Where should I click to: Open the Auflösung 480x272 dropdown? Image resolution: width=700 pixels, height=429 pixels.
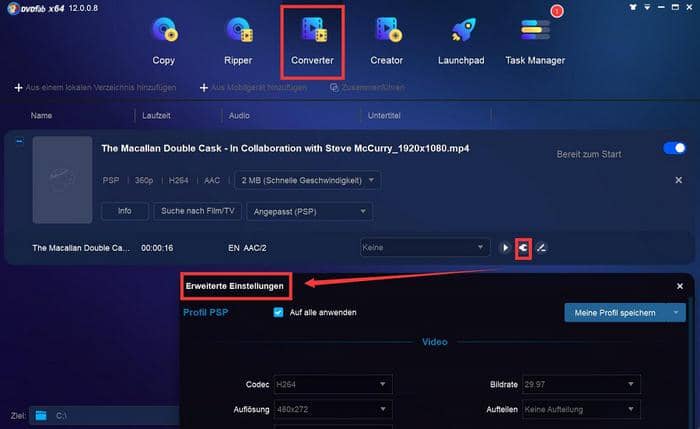[x=333, y=409]
